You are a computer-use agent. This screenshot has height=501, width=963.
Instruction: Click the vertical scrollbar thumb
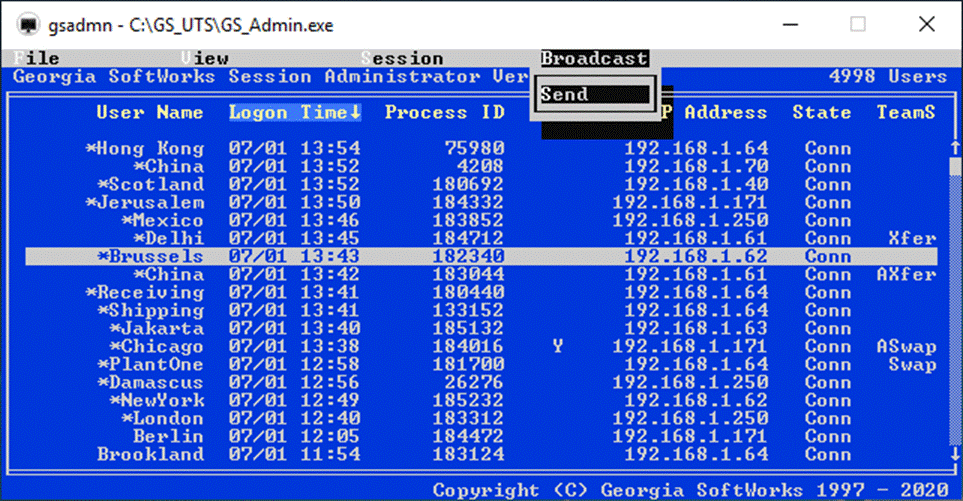tap(955, 166)
